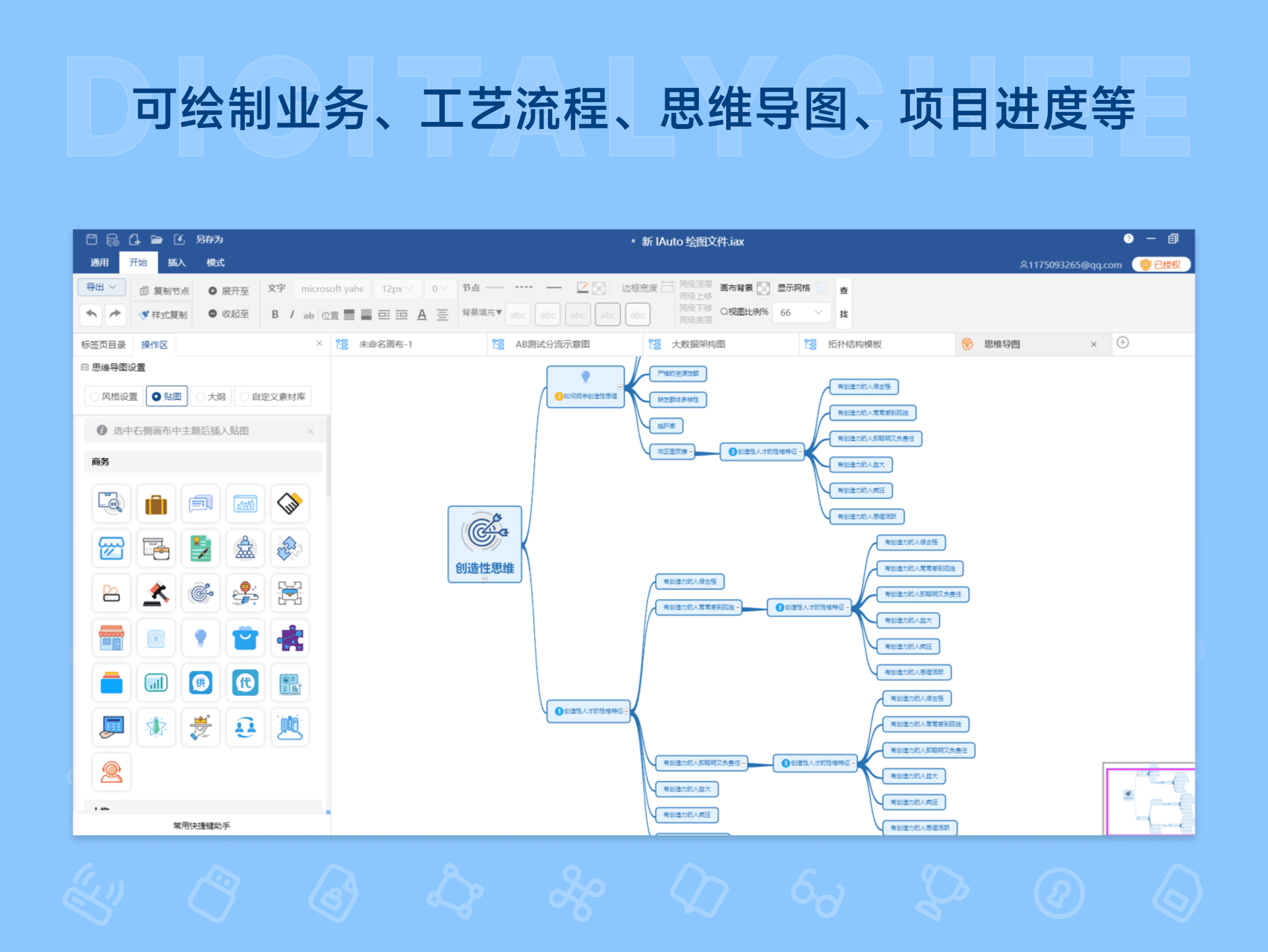Click the Undo arrow icon
Image resolution: width=1268 pixels, height=952 pixels.
tap(92, 315)
